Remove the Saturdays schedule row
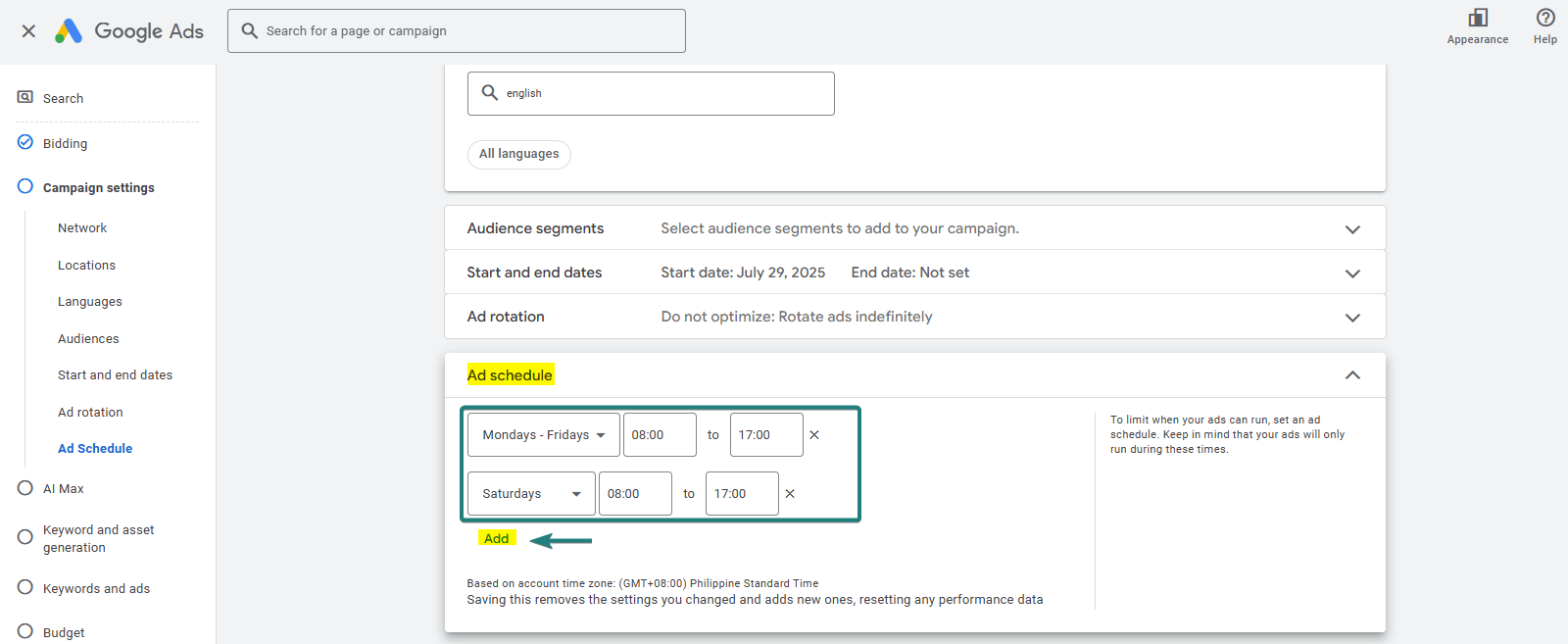 (790, 494)
